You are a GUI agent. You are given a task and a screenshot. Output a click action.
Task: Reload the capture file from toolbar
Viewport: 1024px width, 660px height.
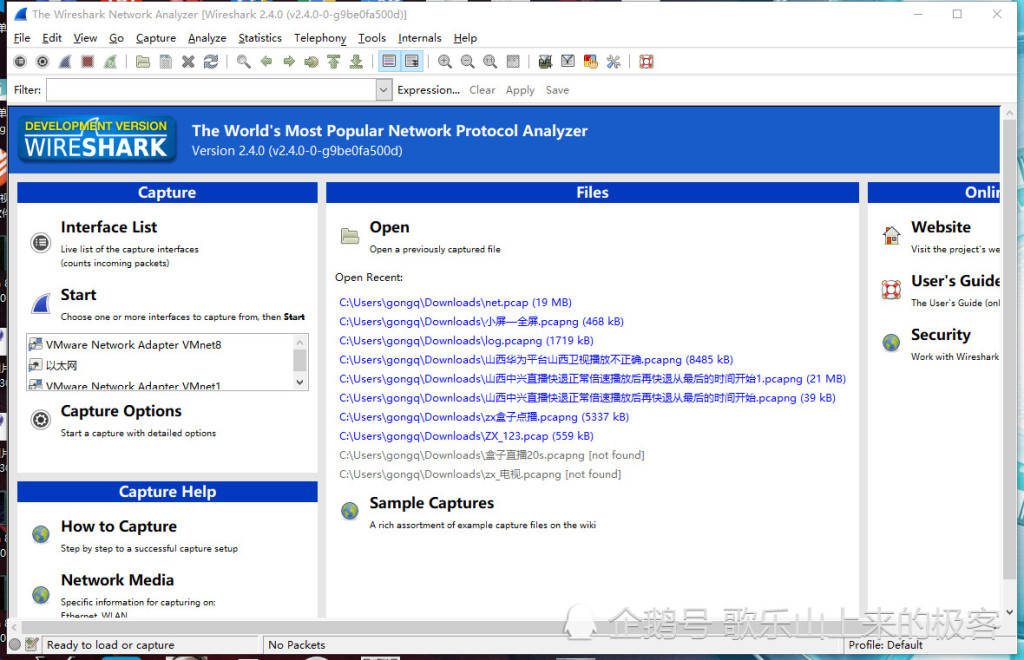click(211, 61)
